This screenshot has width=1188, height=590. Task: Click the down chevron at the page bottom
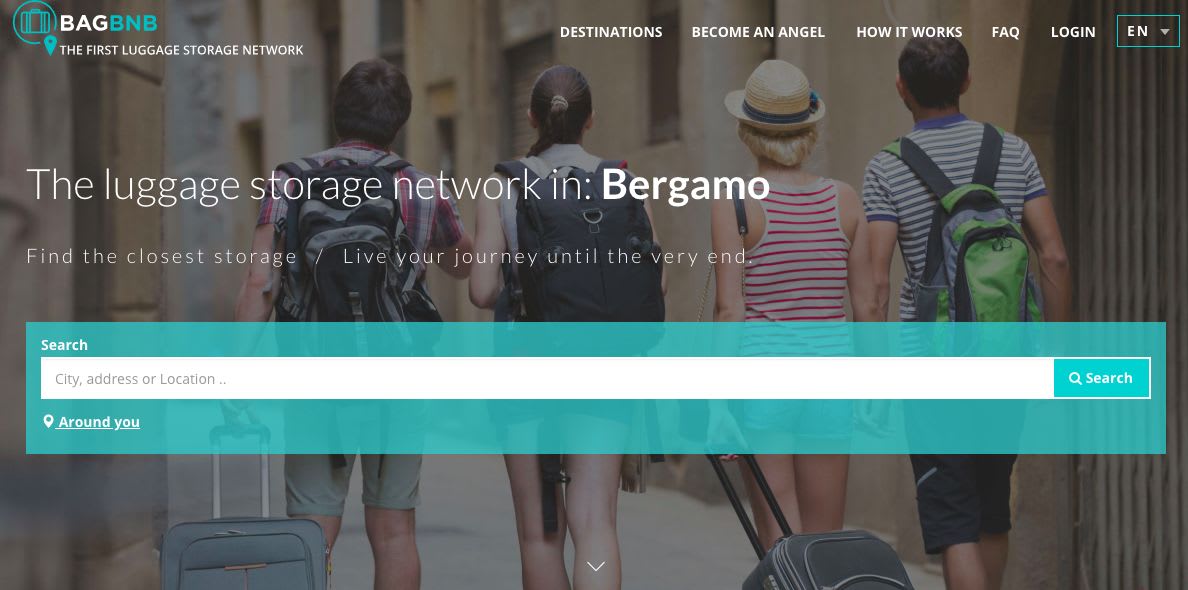pyautogui.click(x=596, y=567)
